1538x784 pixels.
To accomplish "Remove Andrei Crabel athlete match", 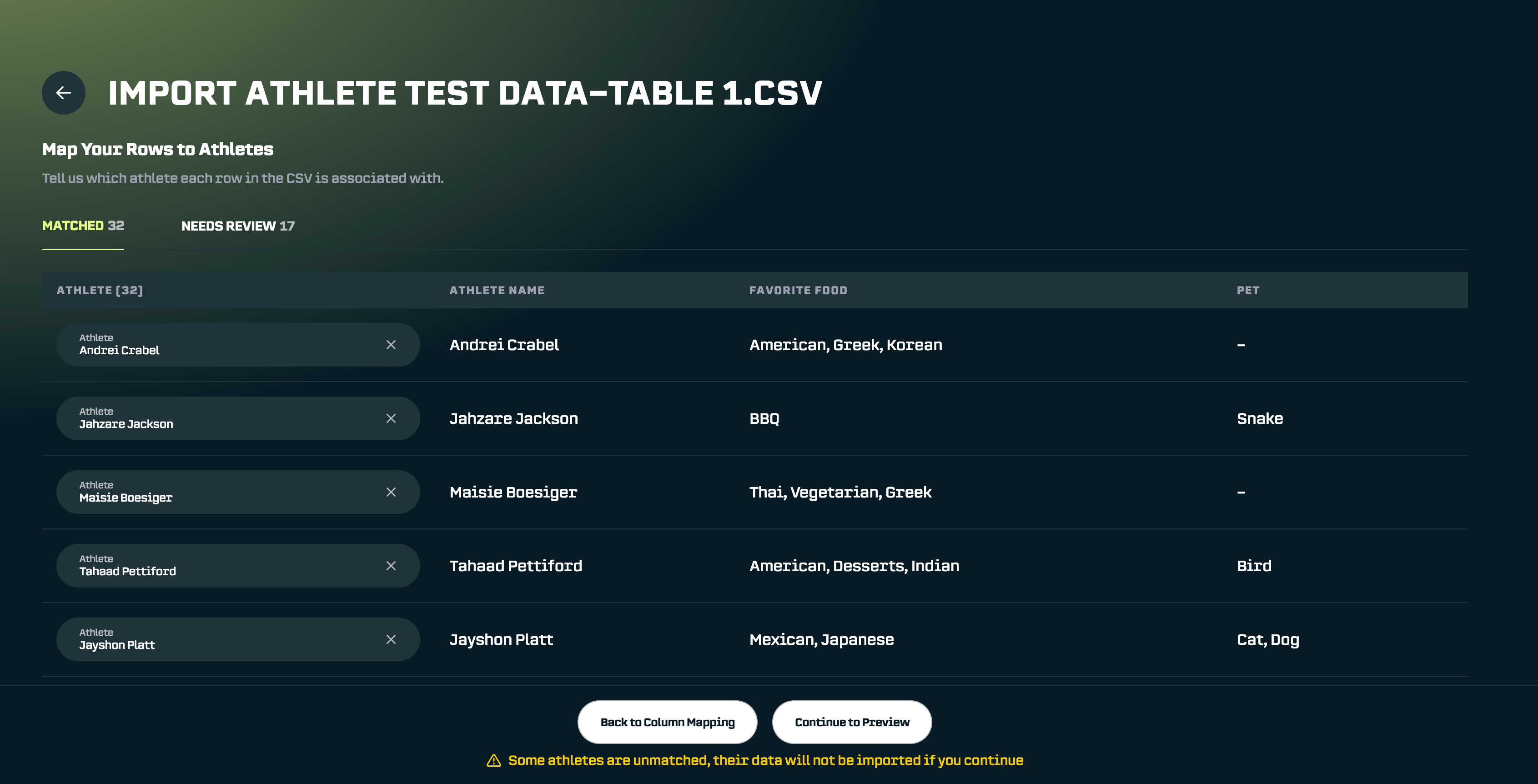I will [x=391, y=345].
